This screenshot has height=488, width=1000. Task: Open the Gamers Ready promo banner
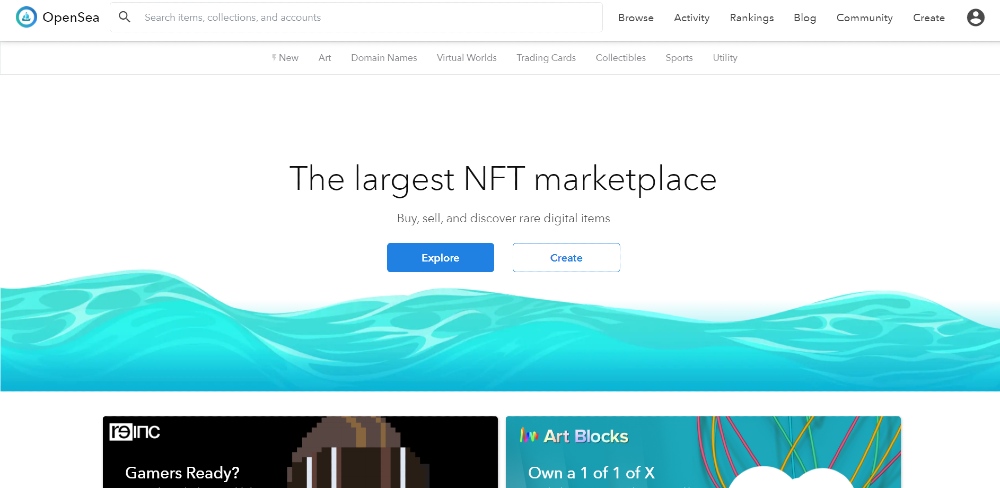click(300, 452)
